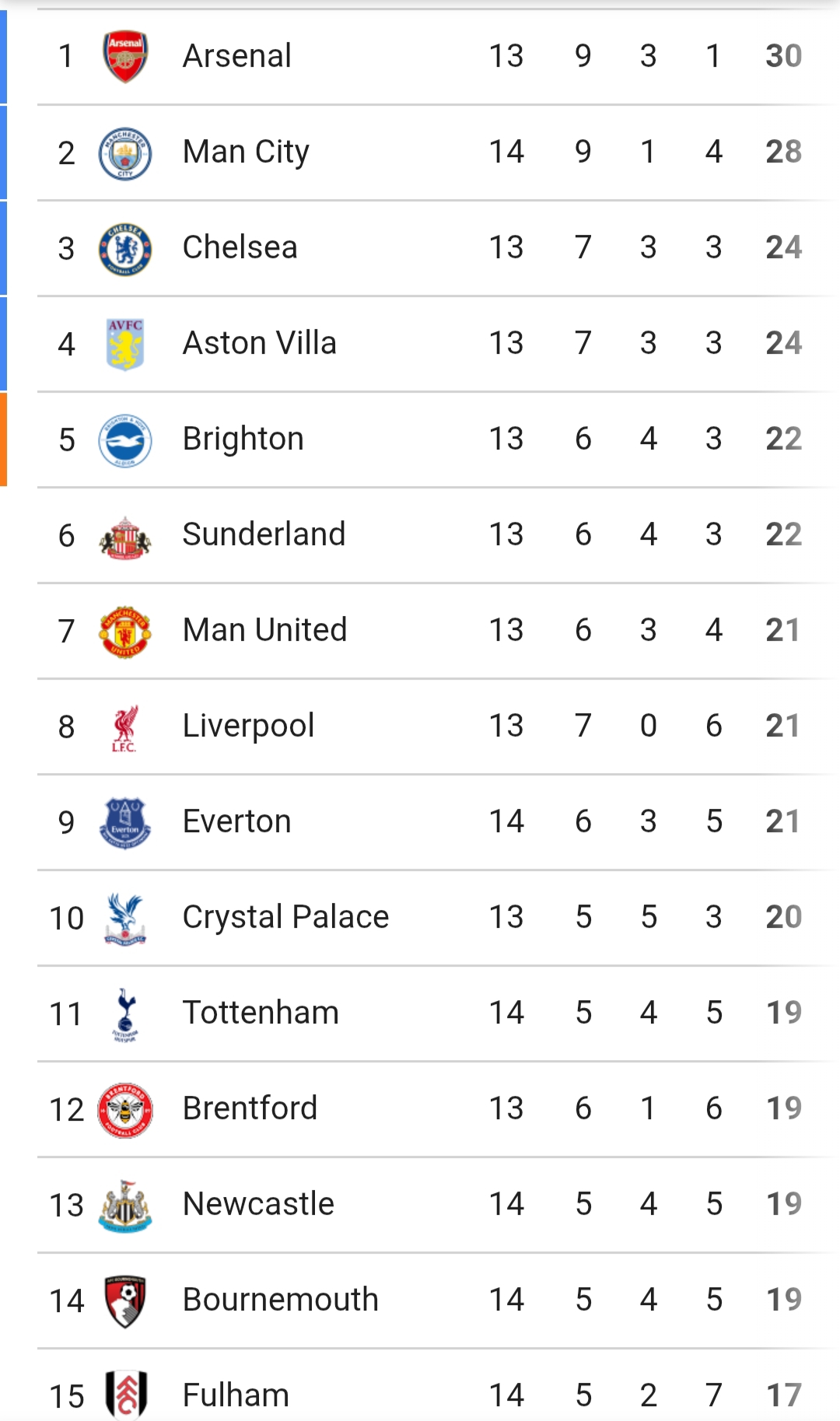The width and height of the screenshot is (840, 1421).
Task: Click Man City's 28 points value
Action: (783, 152)
